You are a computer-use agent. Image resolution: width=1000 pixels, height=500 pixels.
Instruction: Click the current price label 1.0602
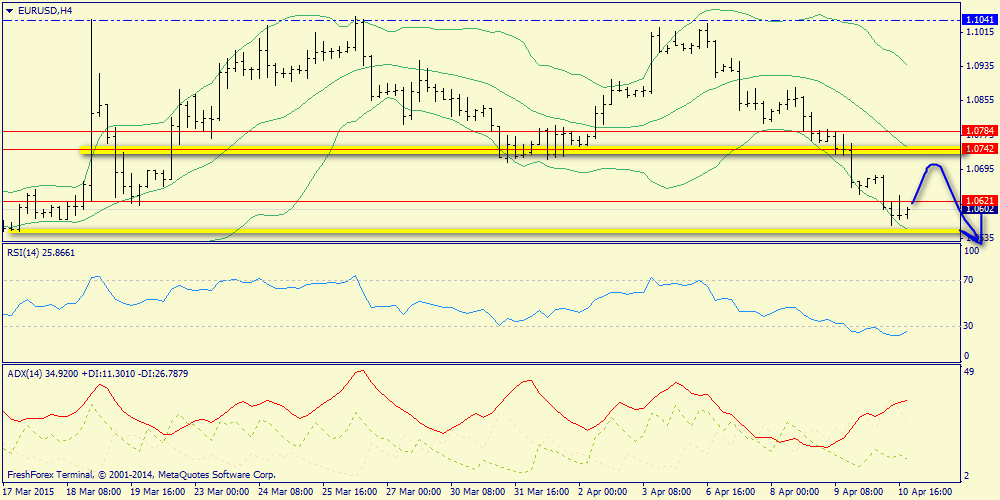[x=980, y=209]
